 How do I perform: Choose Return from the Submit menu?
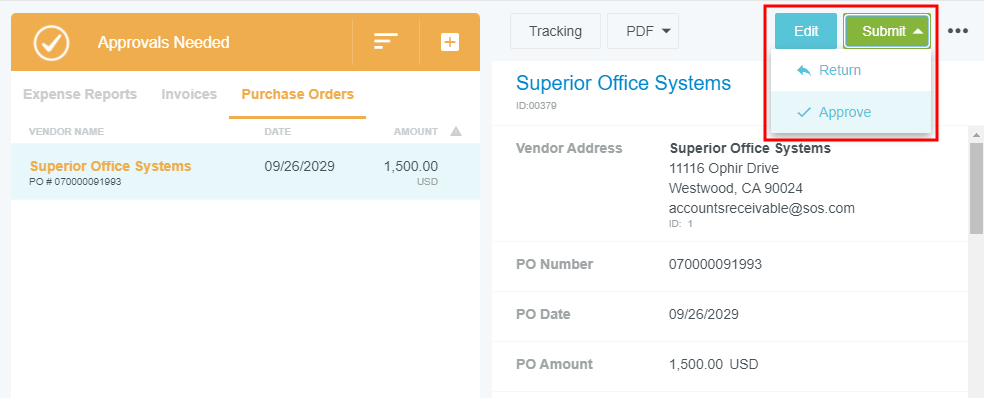click(850, 70)
